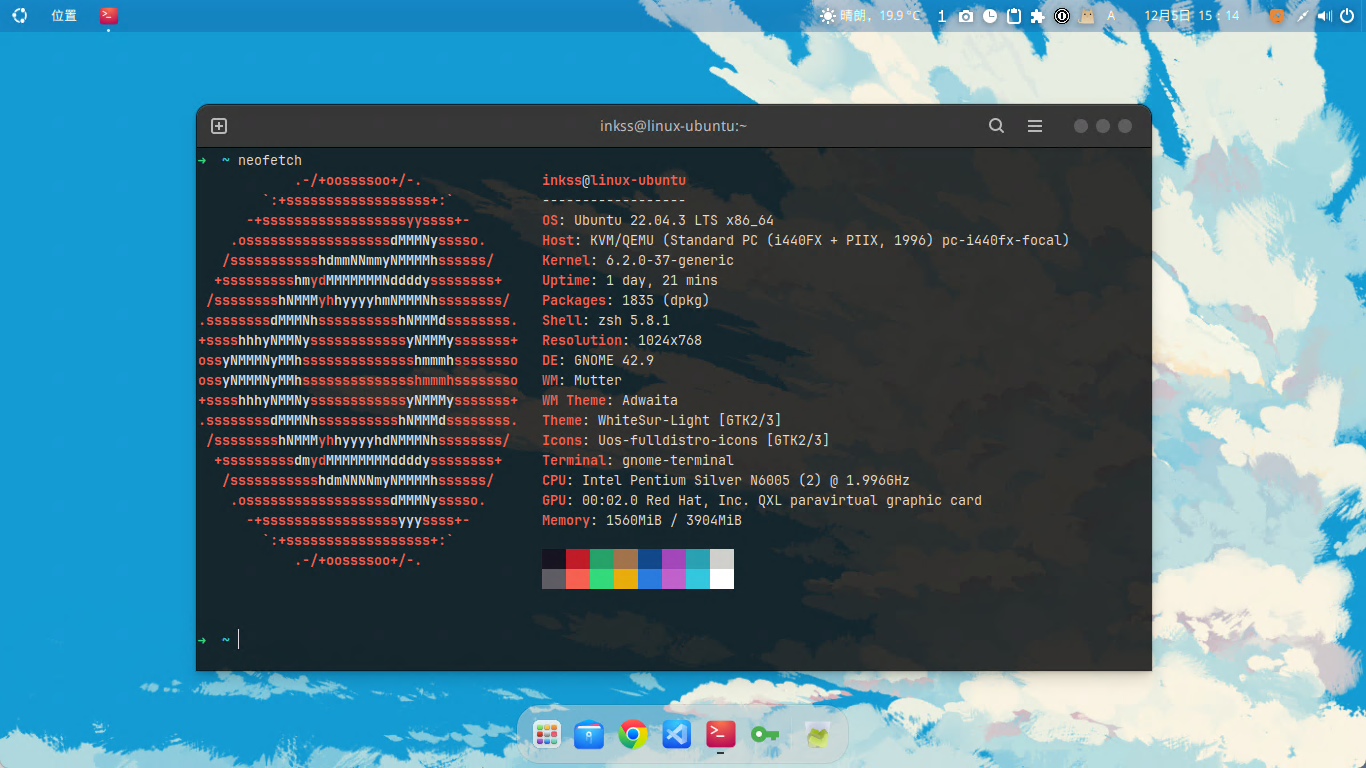Click the red inkss@linux-ubuntu header in output
This screenshot has height=768, width=1366.
(x=614, y=180)
